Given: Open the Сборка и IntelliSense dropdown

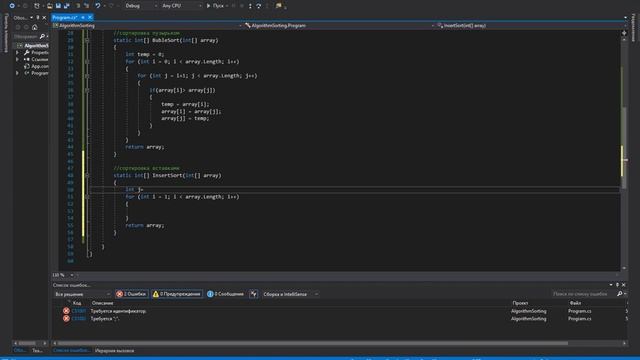Looking at the screenshot, I should (x=290, y=294).
